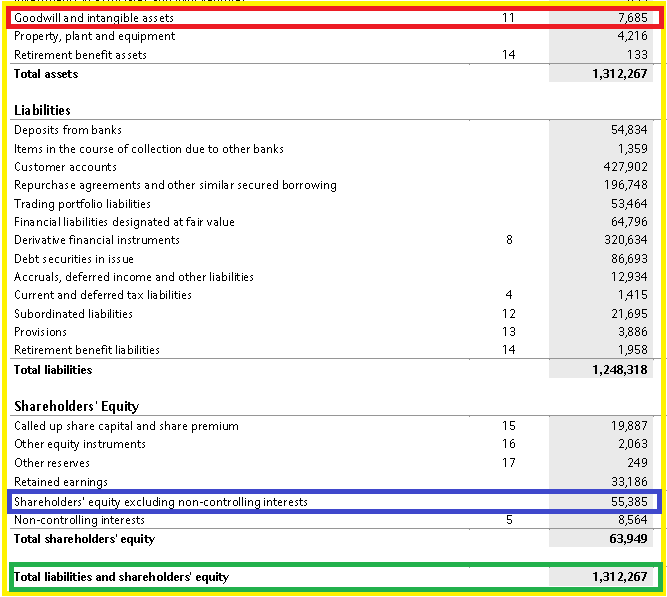Select the value 320,634
The height and width of the screenshot is (597, 667).
pyautogui.click(x=626, y=240)
